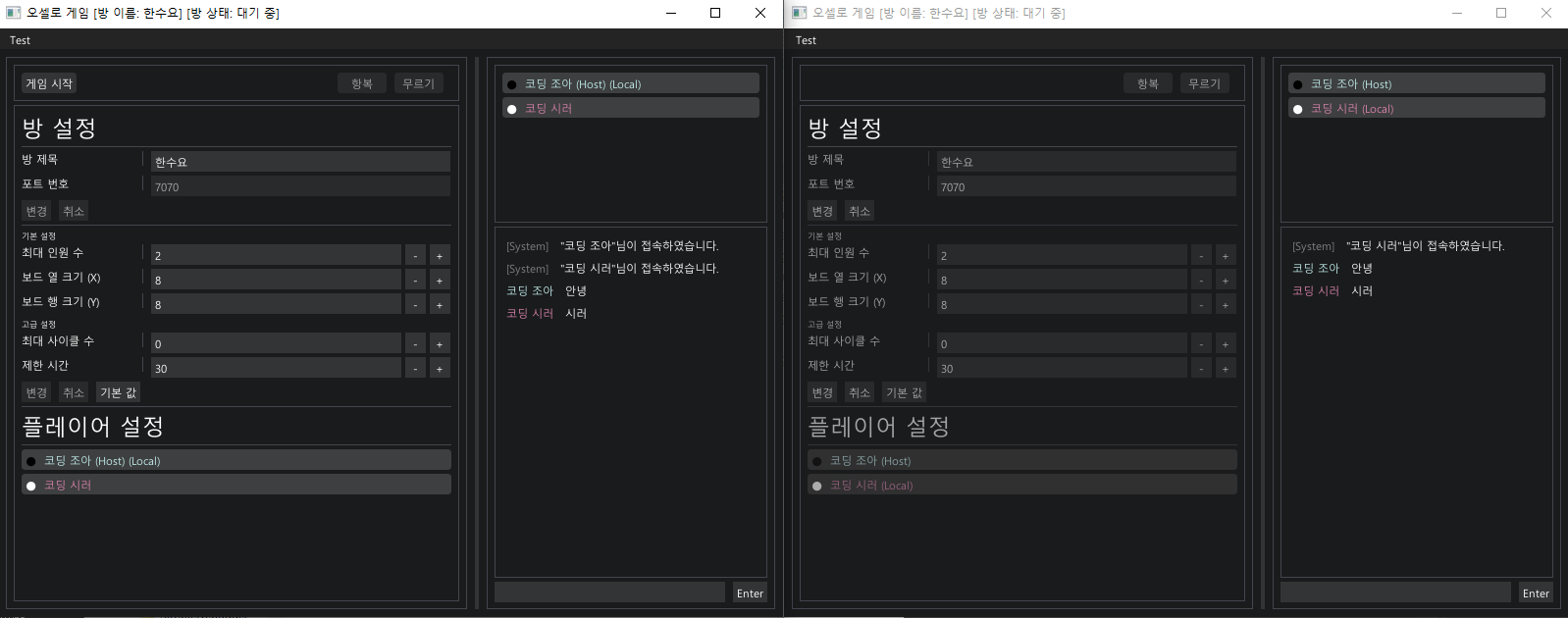The image size is (1568, 618).
Task: Decrease 최대 인원 수 with minus, left window
Action: [x=415, y=255]
